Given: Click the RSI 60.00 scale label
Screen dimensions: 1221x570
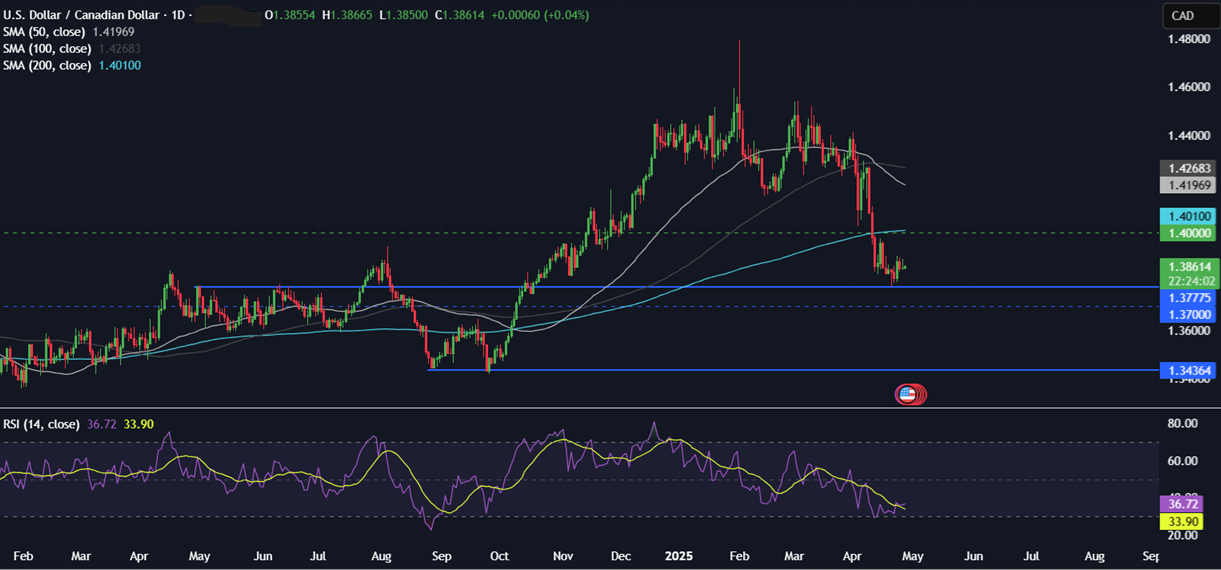Looking at the screenshot, I should point(1184,461).
